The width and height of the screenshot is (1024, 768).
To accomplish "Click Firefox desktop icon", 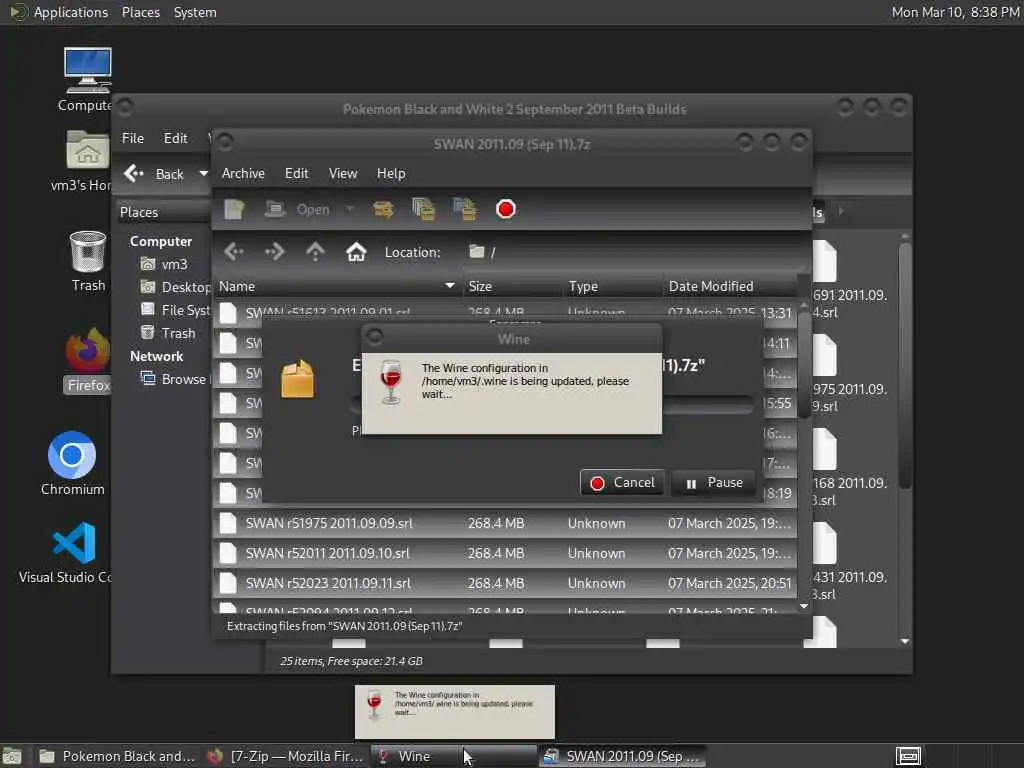I will [88, 360].
